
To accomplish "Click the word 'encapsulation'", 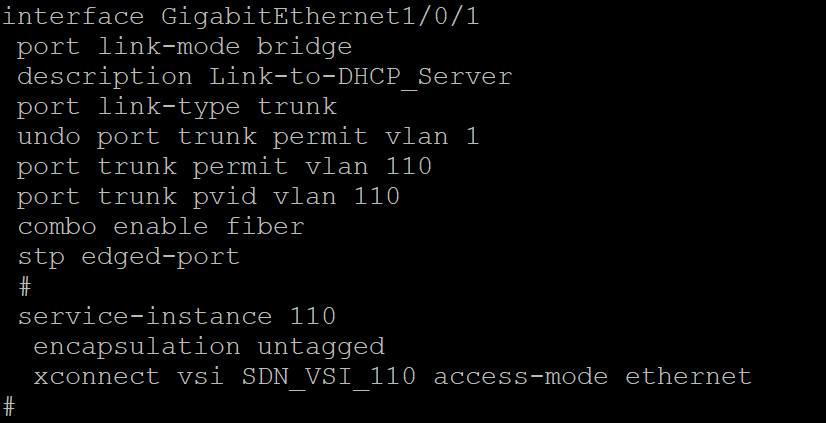I will (136, 347).
